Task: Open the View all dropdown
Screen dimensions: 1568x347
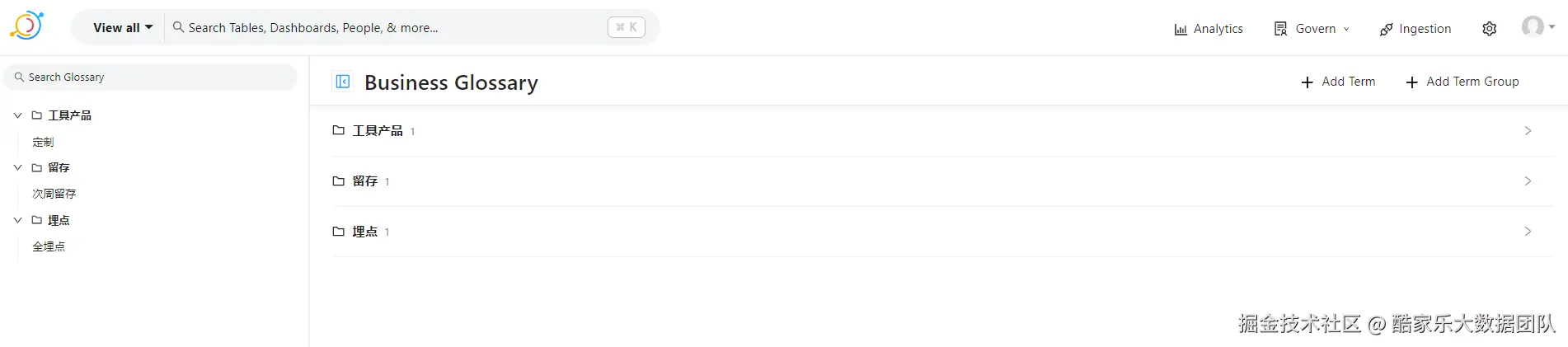Action: (x=123, y=28)
